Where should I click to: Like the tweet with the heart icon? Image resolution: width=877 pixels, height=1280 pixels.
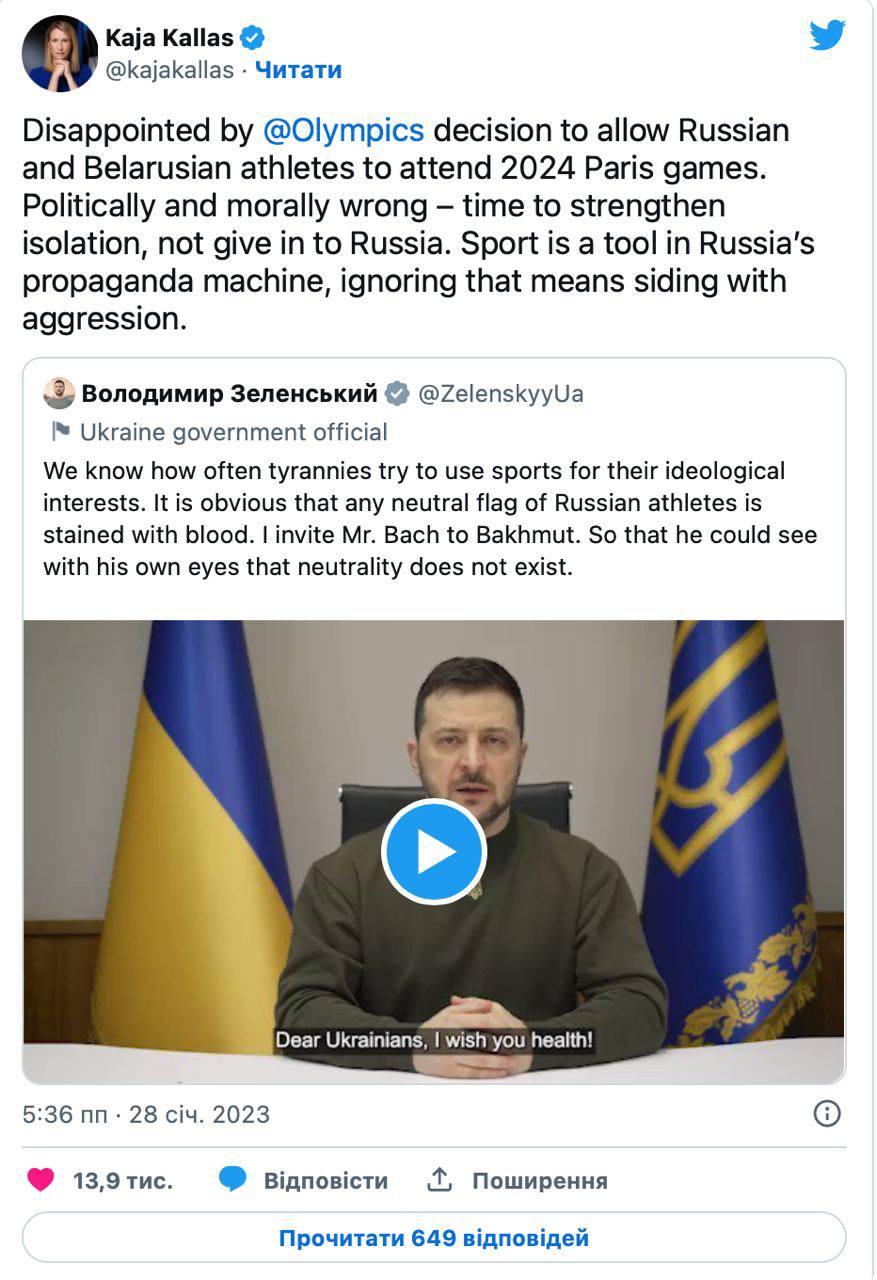coord(41,1181)
